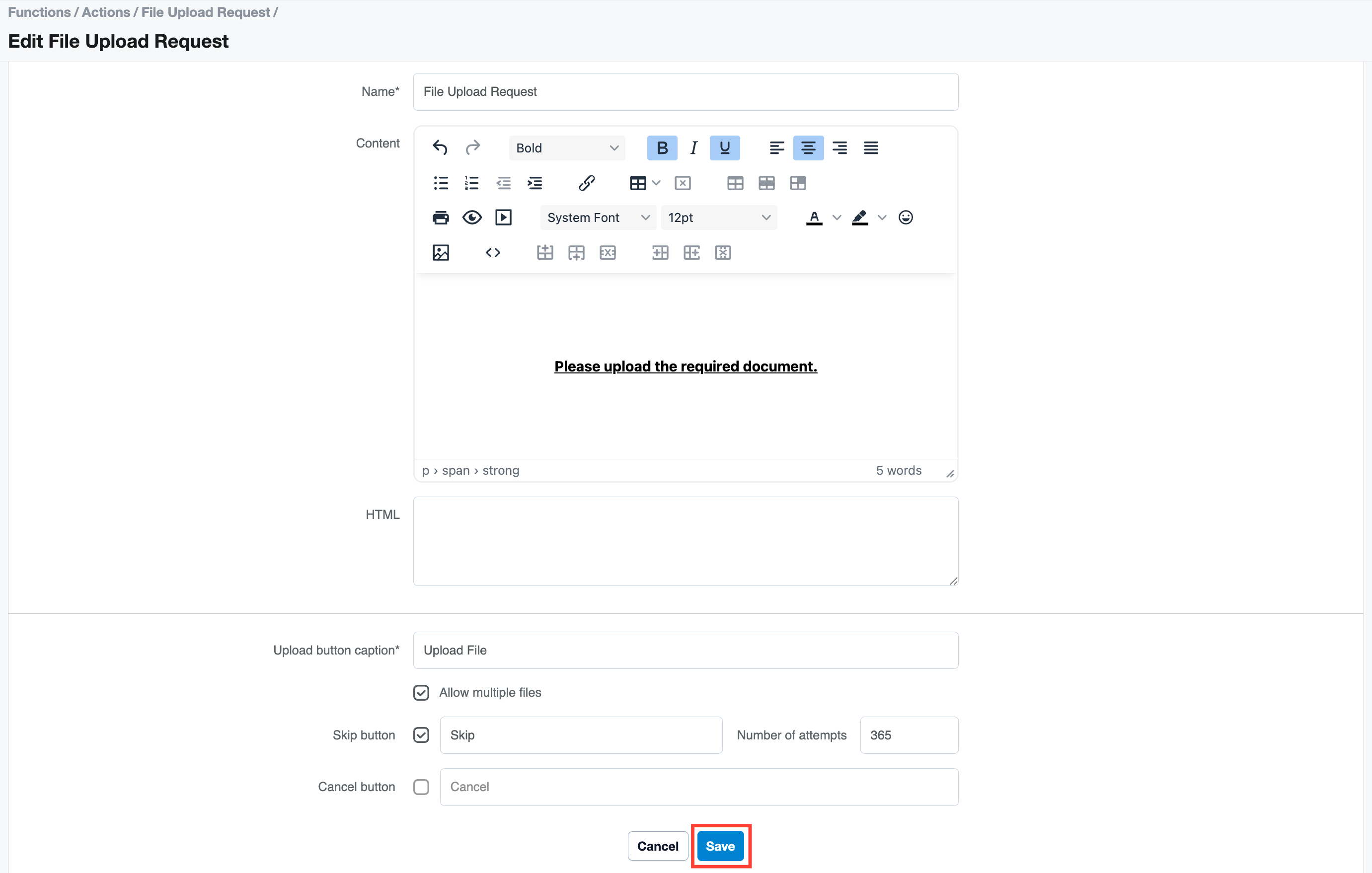1372x873 pixels.
Task: Expand the System Font dropdown
Action: (598, 218)
